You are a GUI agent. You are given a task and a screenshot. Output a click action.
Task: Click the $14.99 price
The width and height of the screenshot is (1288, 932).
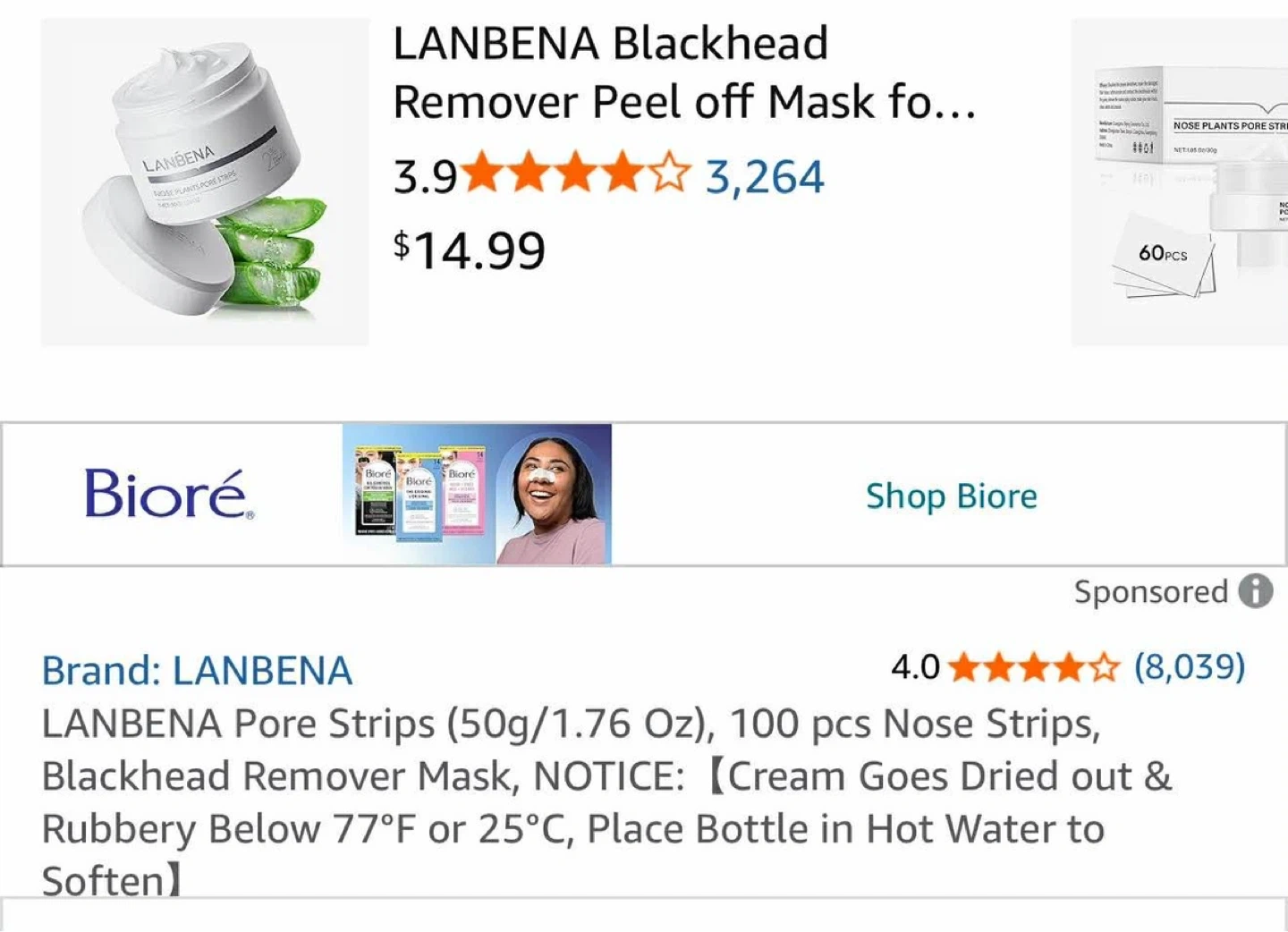click(x=470, y=250)
